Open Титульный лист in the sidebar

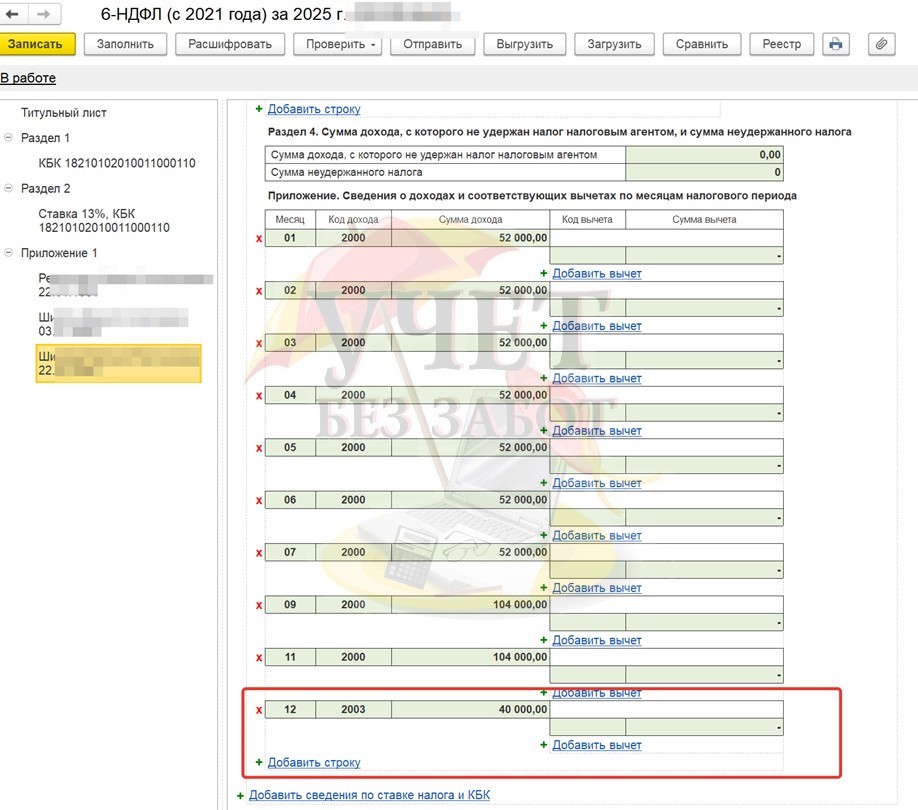coord(64,113)
